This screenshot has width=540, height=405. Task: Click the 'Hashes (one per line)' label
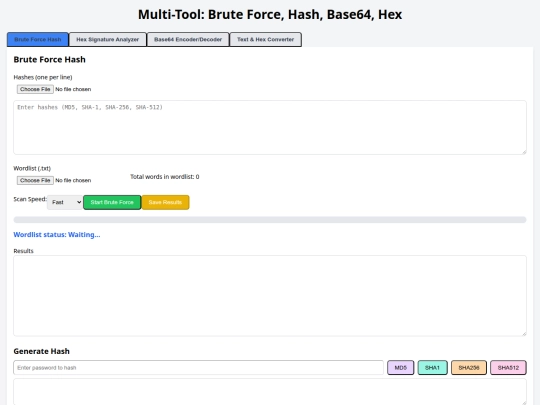pyautogui.click(x=43, y=77)
